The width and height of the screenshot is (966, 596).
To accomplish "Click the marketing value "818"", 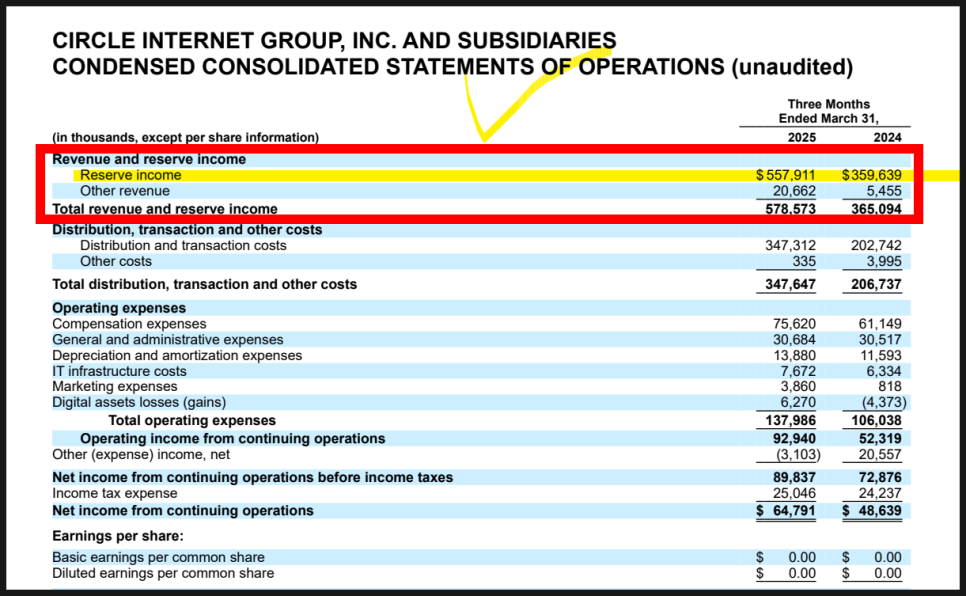I will [890, 386].
